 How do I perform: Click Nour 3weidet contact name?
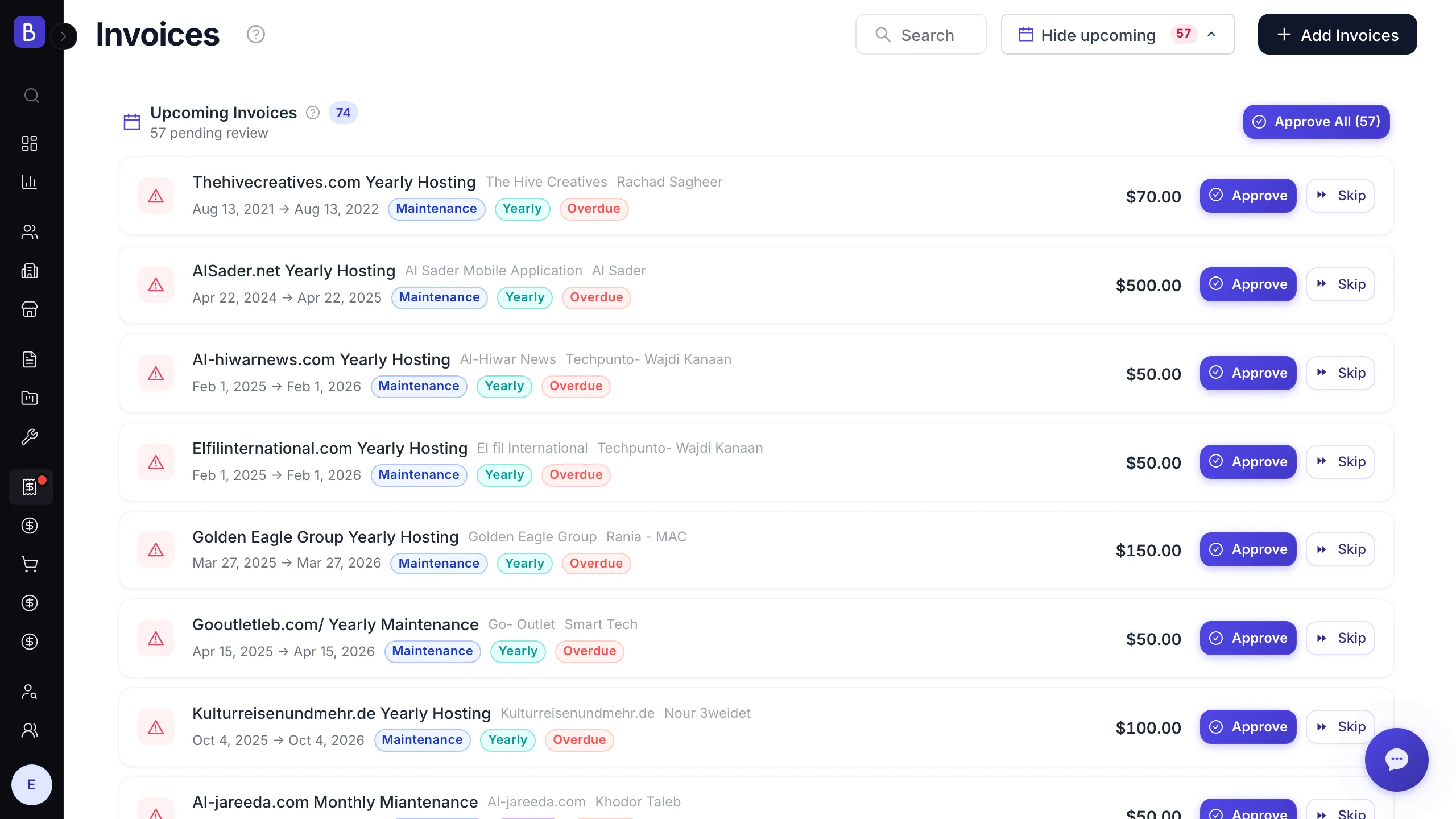pyautogui.click(x=707, y=713)
